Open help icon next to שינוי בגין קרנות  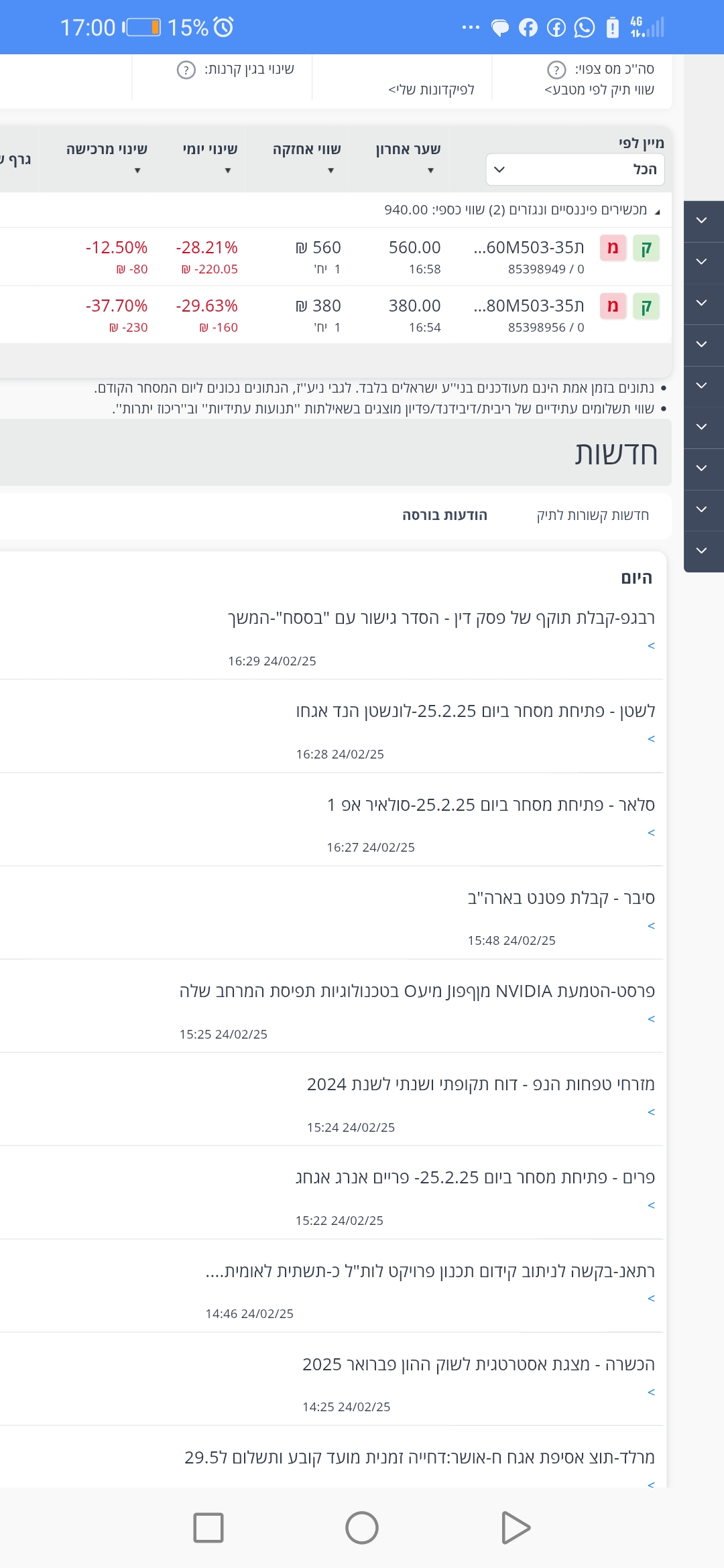click(186, 70)
